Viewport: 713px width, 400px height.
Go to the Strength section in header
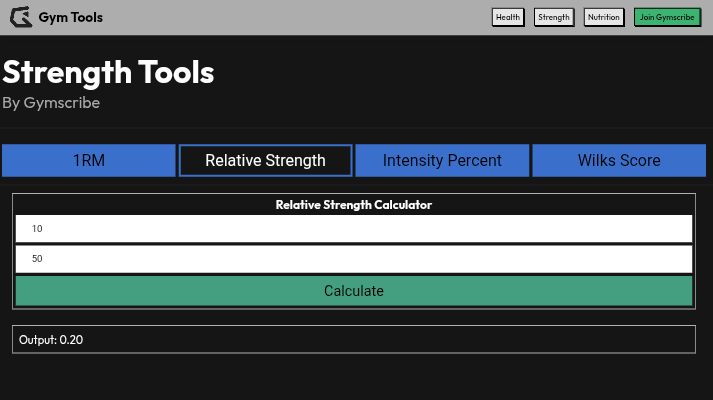553,17
